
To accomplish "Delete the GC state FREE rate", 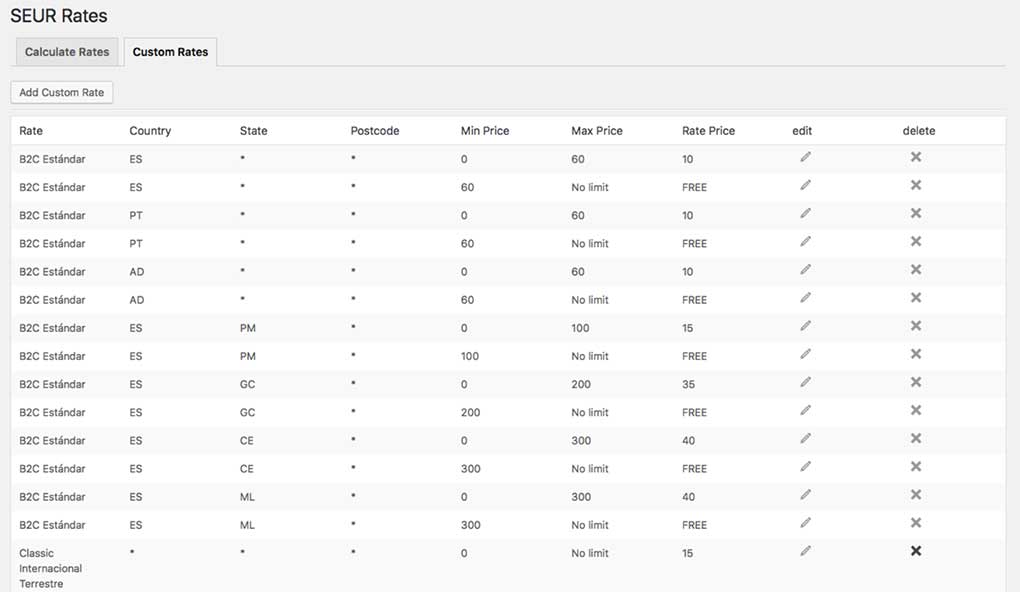I will 915,410.
